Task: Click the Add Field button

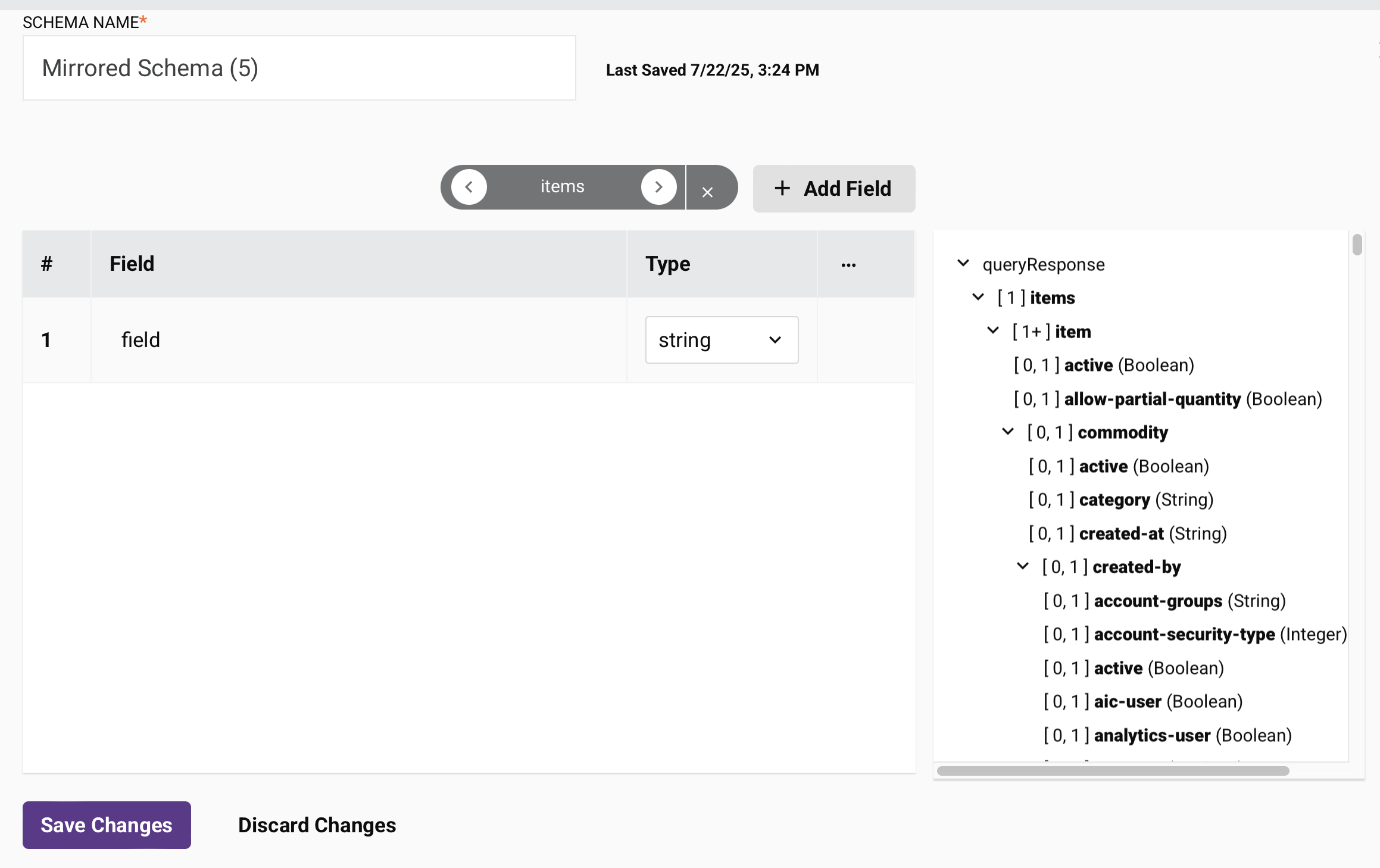Action: click(x=833, y=188)
